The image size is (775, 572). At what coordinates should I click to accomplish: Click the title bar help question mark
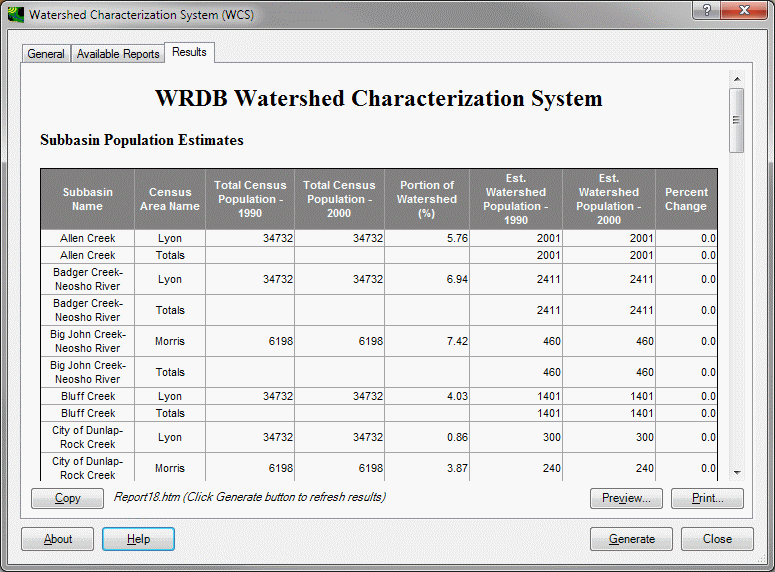[x=707, y=10]
